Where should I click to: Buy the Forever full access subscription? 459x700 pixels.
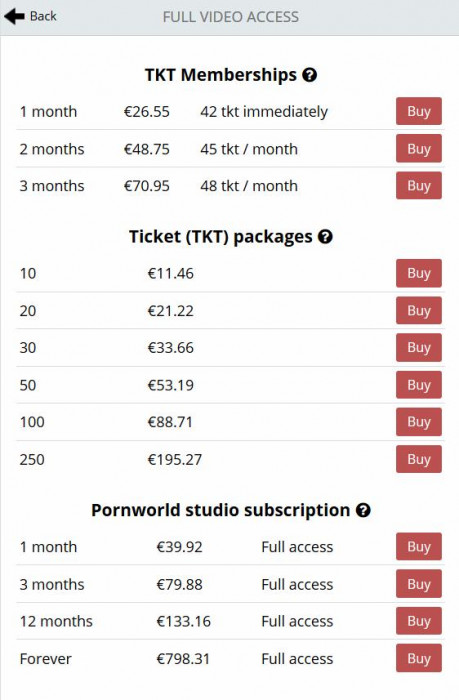419,658
